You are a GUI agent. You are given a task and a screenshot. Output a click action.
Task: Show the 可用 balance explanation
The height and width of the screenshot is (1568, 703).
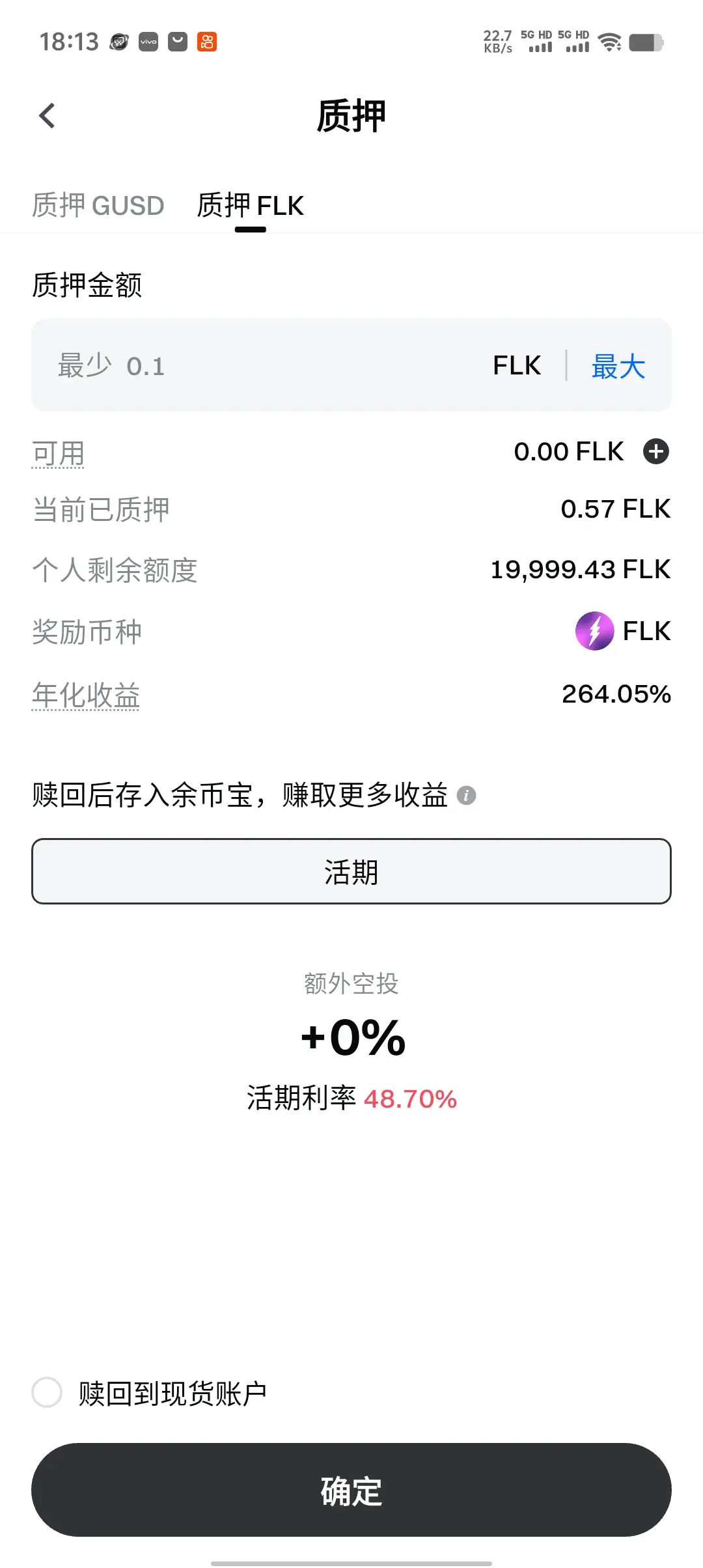pos(59,453)
